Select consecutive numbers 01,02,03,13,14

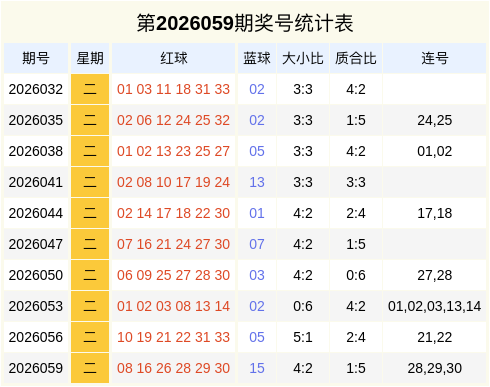435,306
